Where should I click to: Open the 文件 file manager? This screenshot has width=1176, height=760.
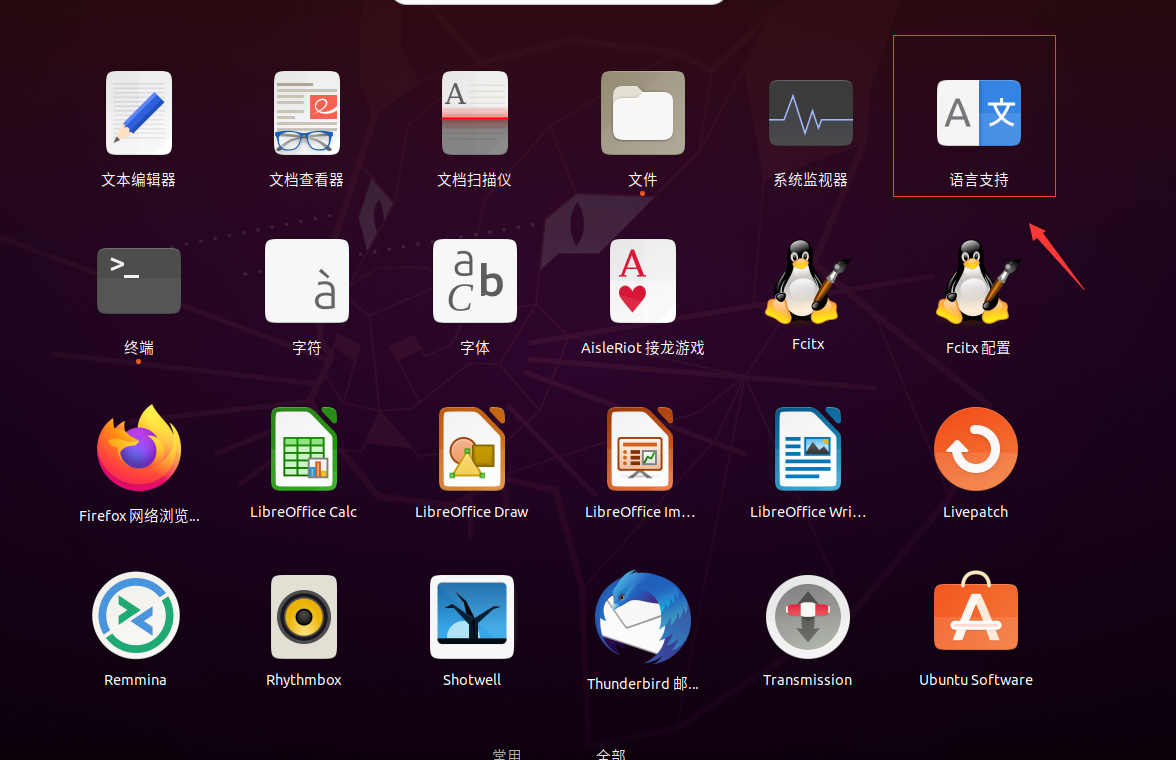[643, 113]
